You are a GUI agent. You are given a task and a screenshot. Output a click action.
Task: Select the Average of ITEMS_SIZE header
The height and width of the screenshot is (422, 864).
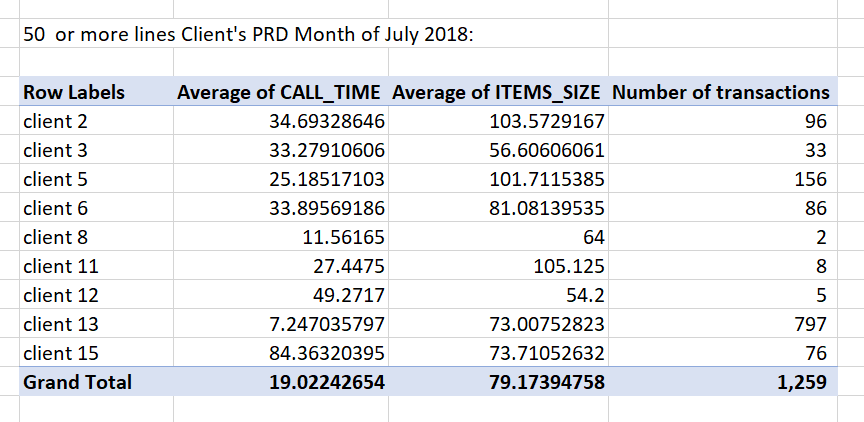(497, 93)
